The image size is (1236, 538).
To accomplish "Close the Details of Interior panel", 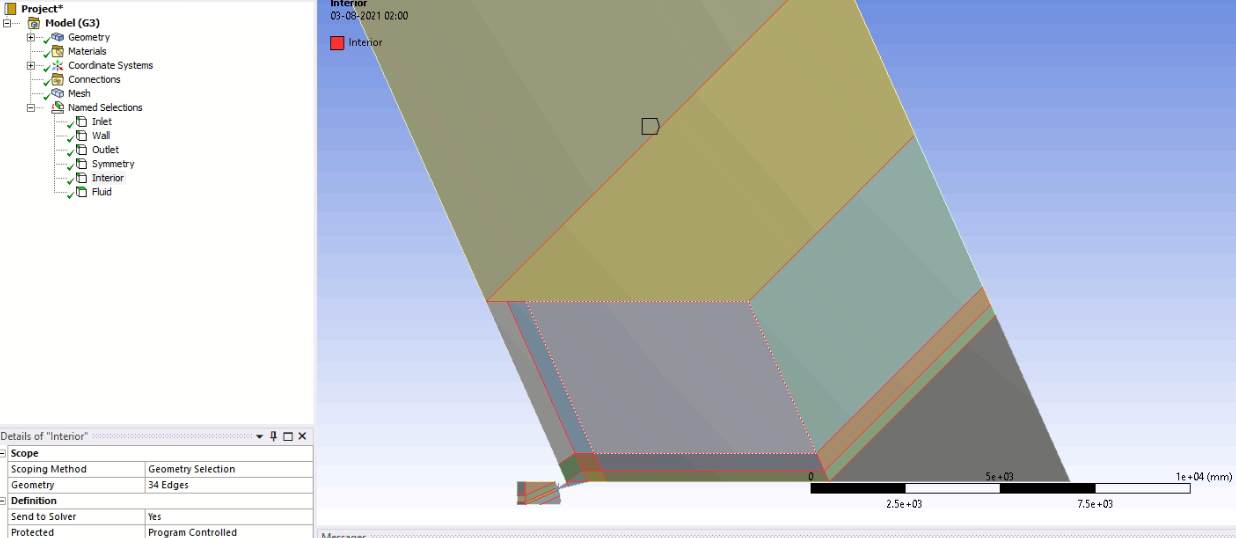I will pyautogui.click(x=302, y=437).
